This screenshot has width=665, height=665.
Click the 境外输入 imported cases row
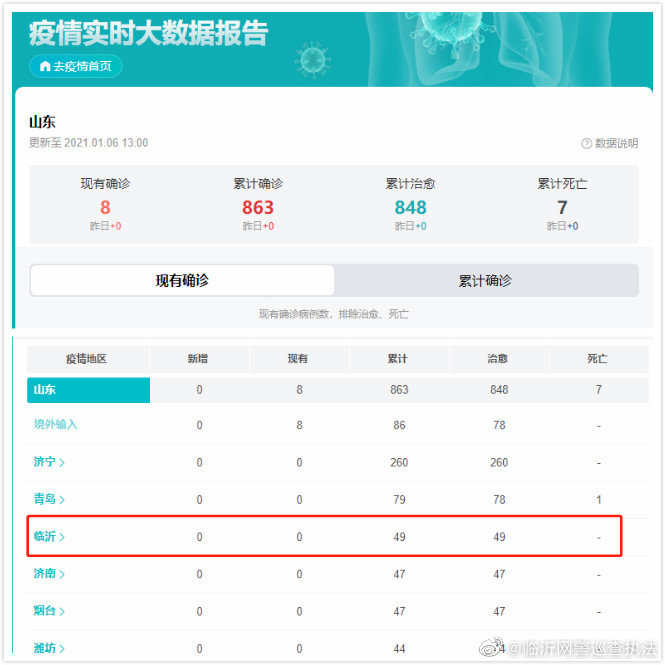point(55,425)
